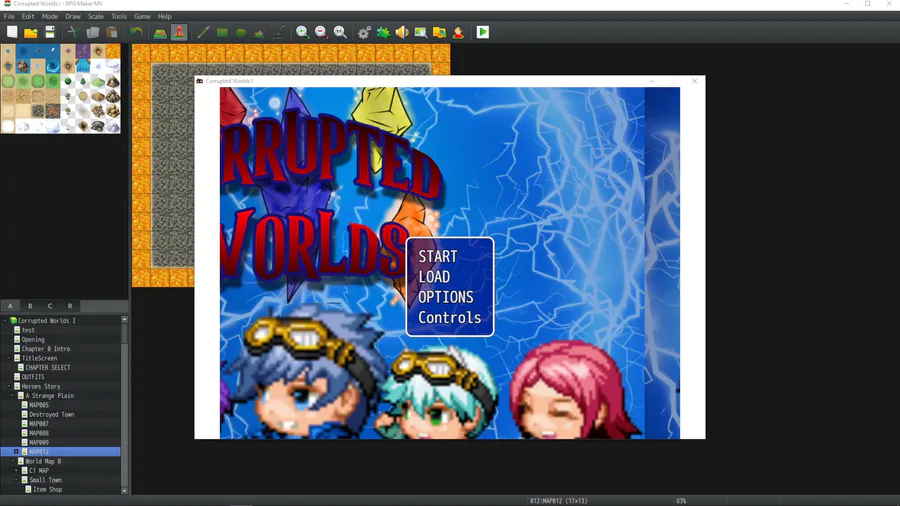Close the Corrupted Worlds I playtest window

pos(695,81)
